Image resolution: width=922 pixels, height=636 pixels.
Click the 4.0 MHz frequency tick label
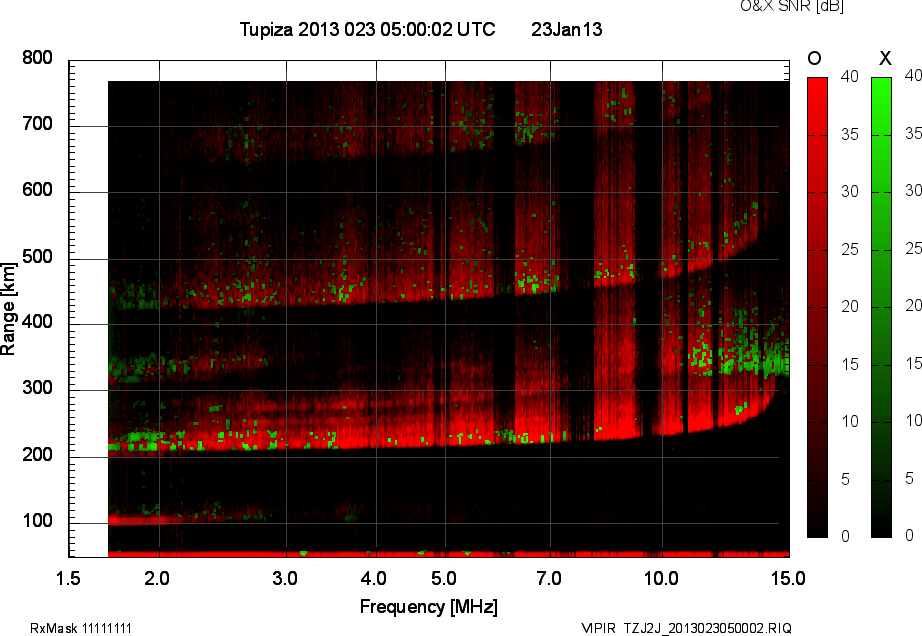[x=373, y=578]
